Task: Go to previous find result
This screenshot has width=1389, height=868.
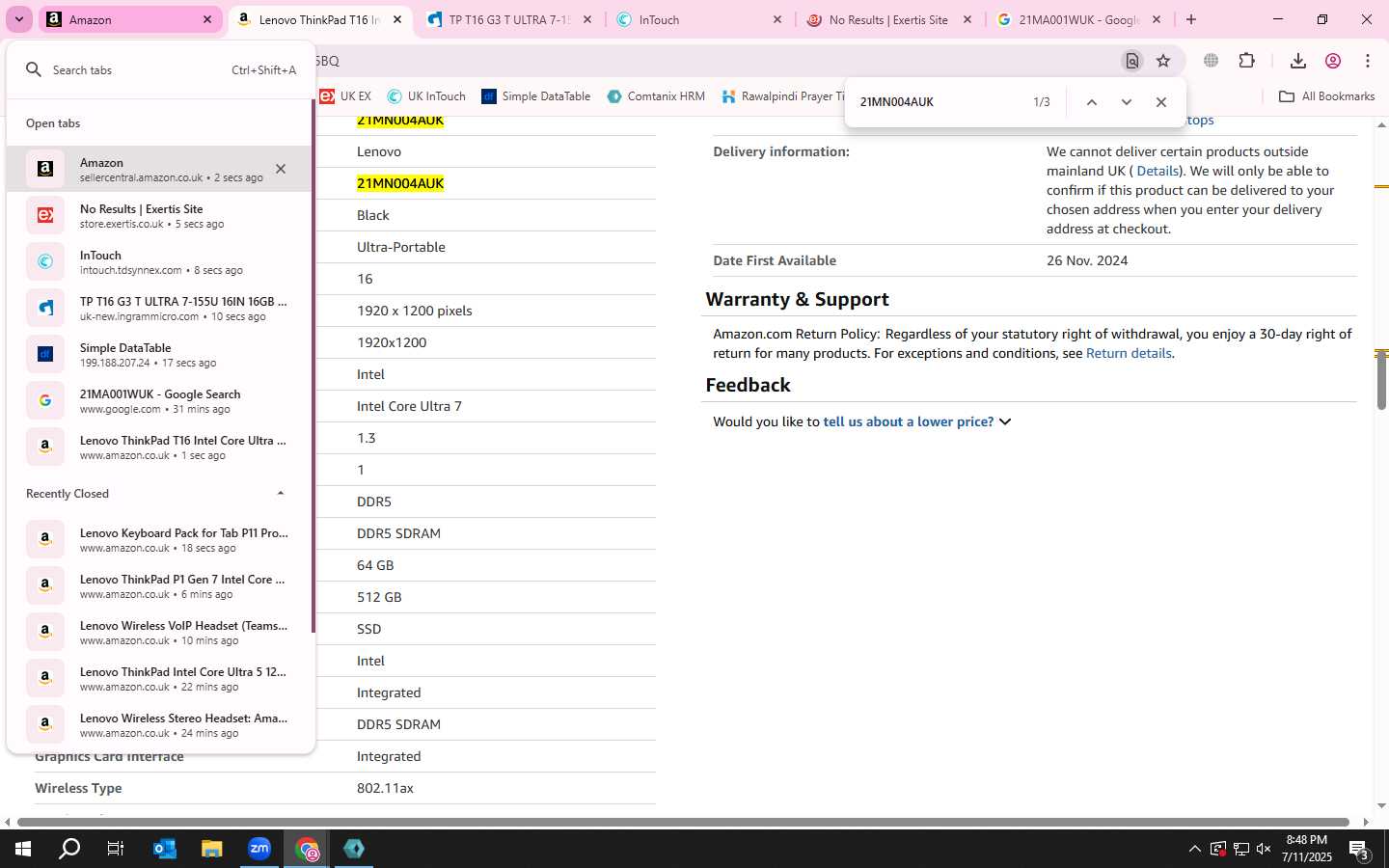Action: 1092,102
